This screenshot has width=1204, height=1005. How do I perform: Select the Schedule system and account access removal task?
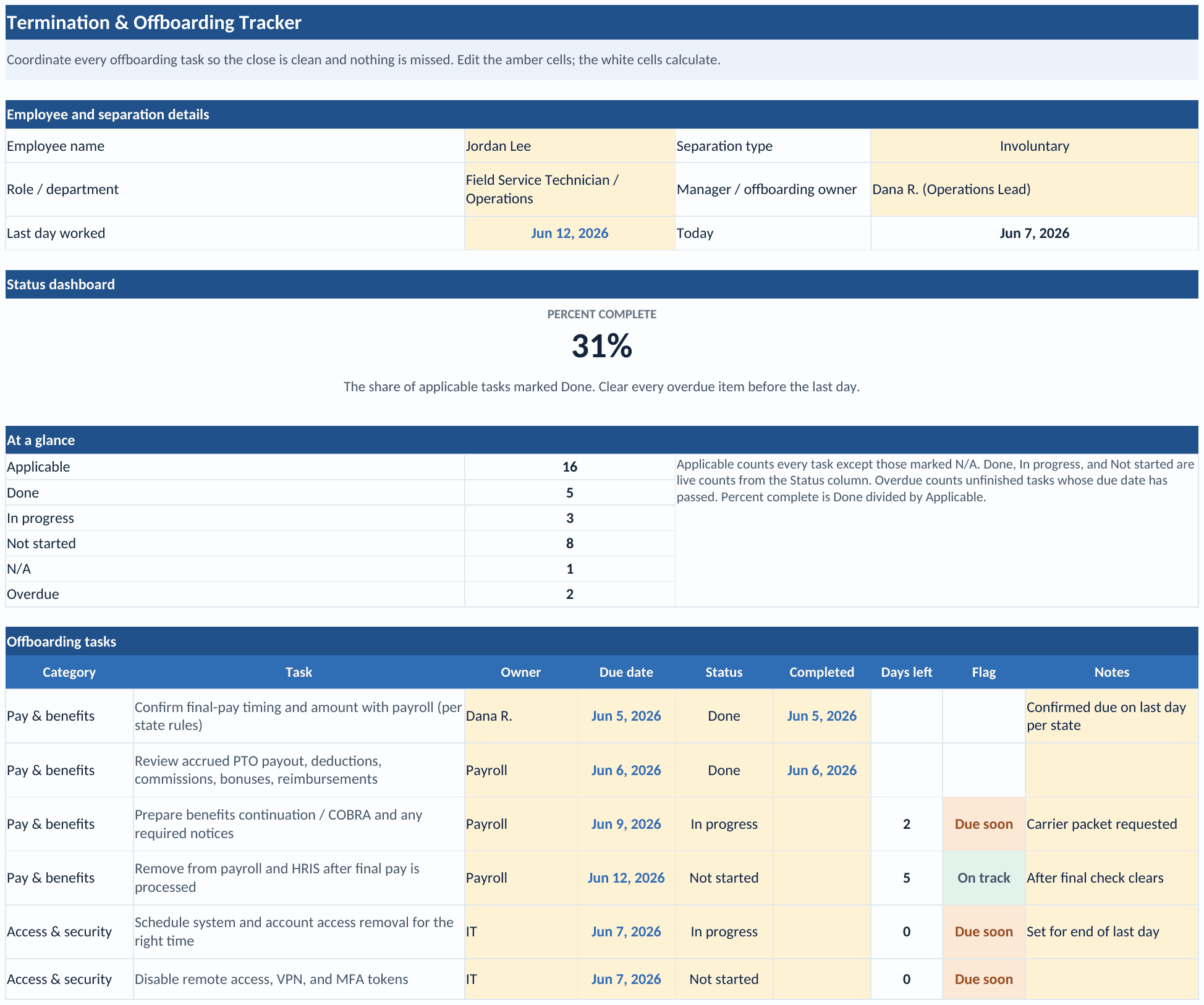299,931
